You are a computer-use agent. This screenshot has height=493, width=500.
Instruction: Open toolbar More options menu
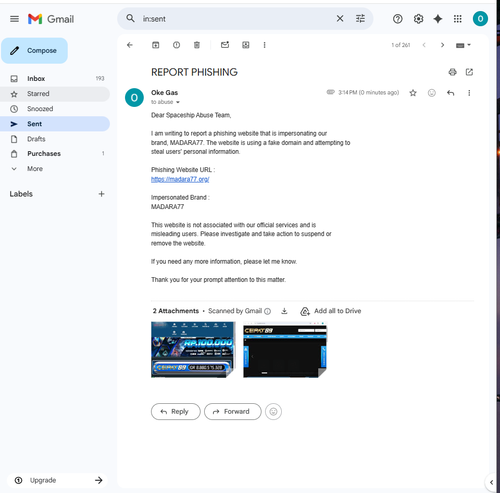[x=264, y=45]
